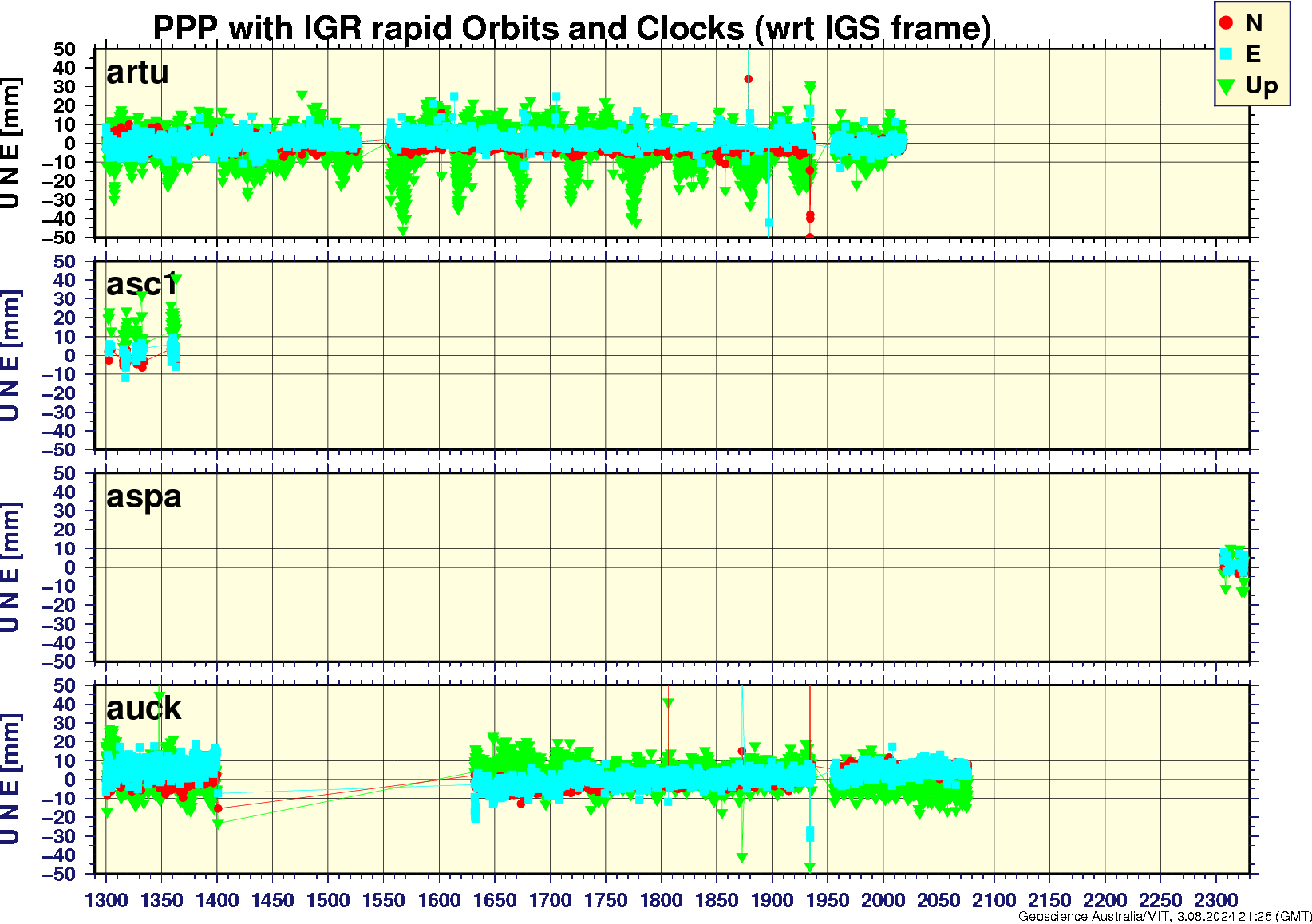
Task: Select the 'auck' station label
Action: [x=144, y=708]
